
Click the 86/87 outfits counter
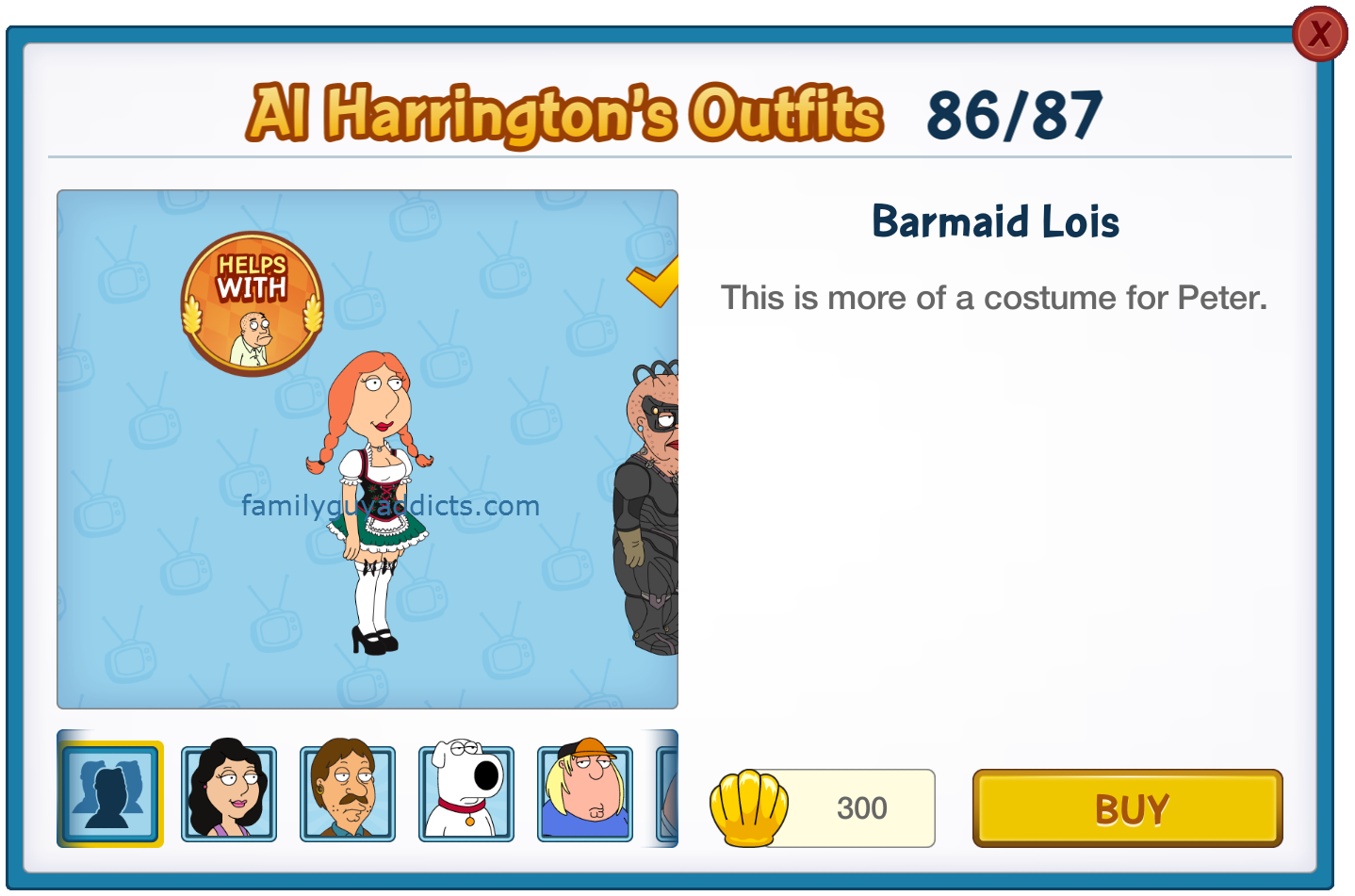click(1015, 116)
